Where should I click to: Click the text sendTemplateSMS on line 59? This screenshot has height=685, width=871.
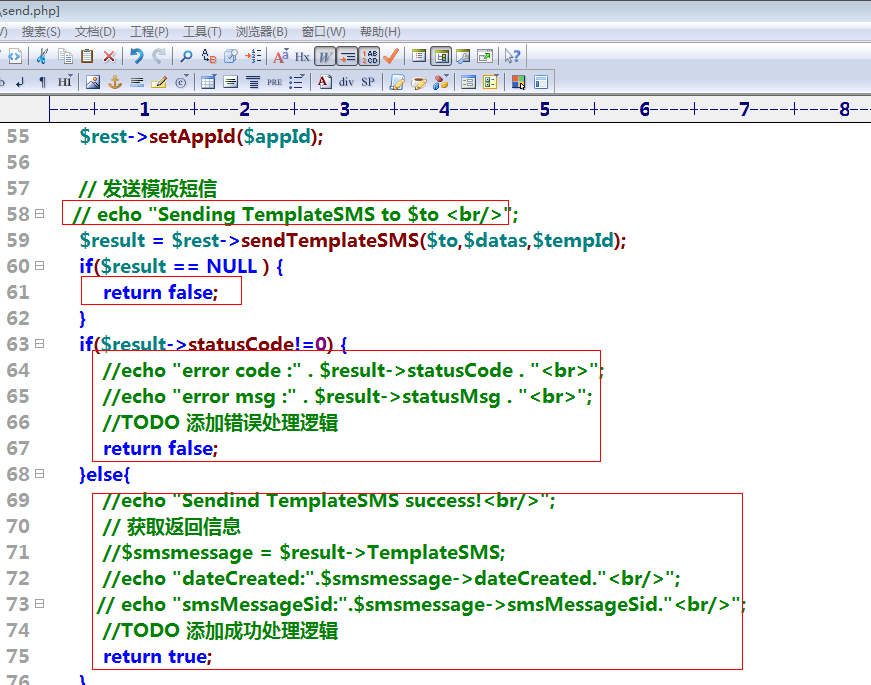tap(329, 240)
